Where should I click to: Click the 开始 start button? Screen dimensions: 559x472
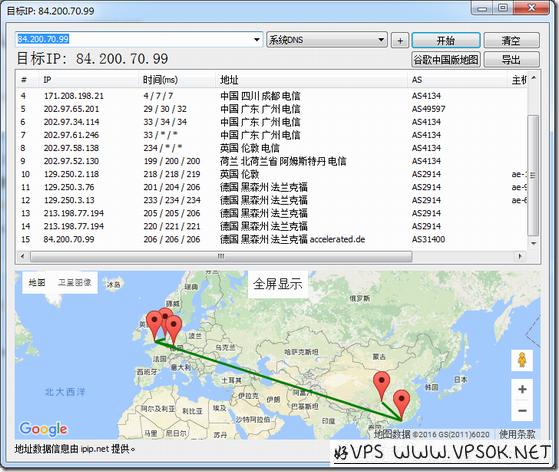446,40
